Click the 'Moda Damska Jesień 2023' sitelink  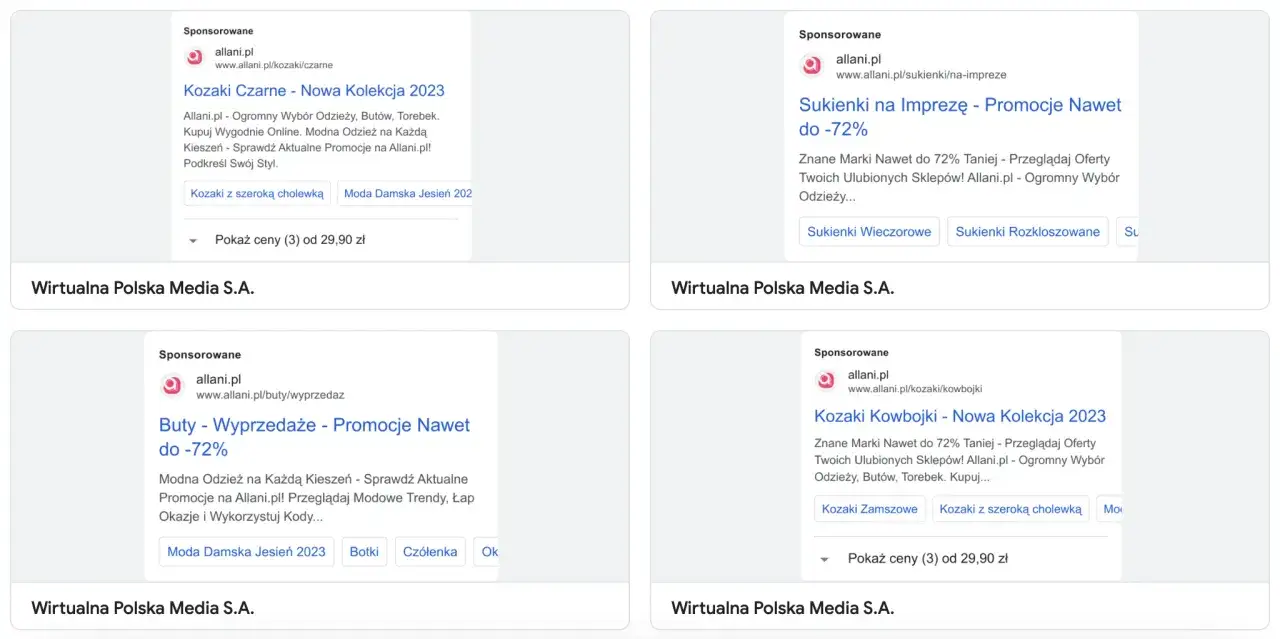[x=246, y=551]
